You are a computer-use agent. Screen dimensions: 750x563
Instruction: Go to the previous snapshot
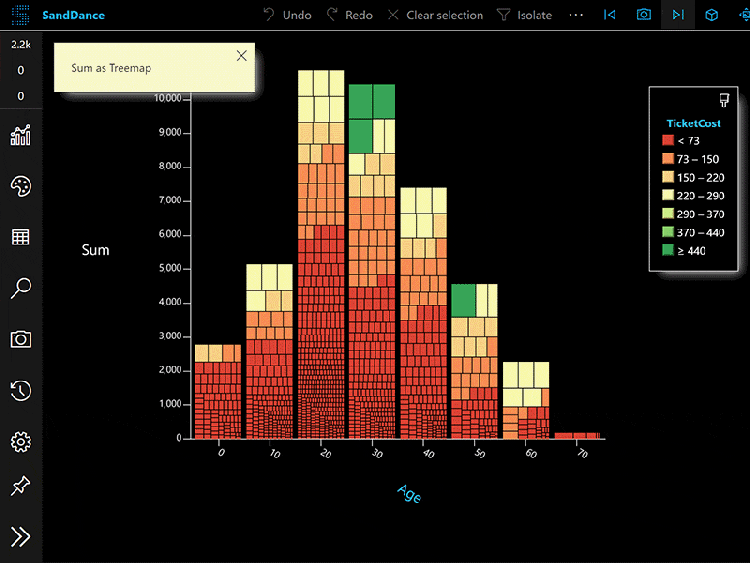609,15
